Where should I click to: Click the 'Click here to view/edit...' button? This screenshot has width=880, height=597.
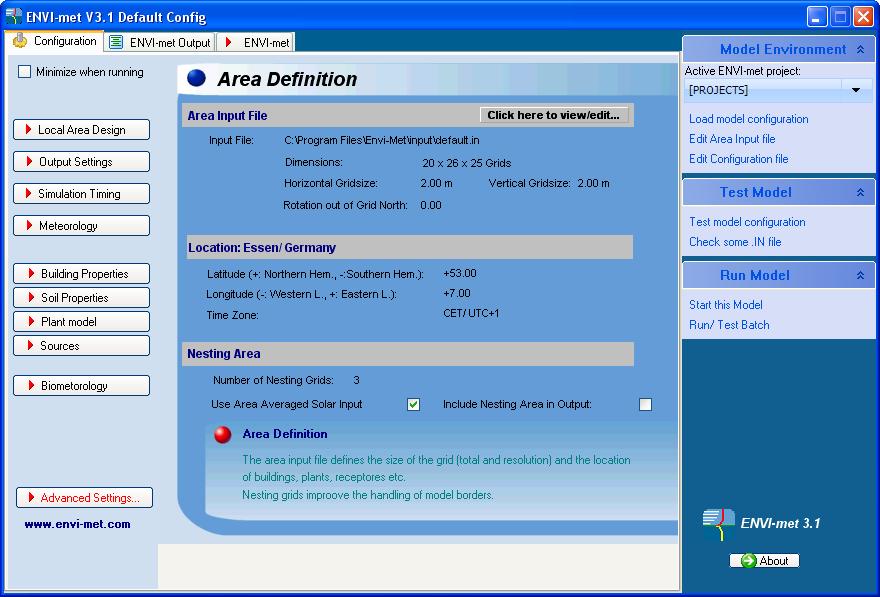(x=554, y=115)
